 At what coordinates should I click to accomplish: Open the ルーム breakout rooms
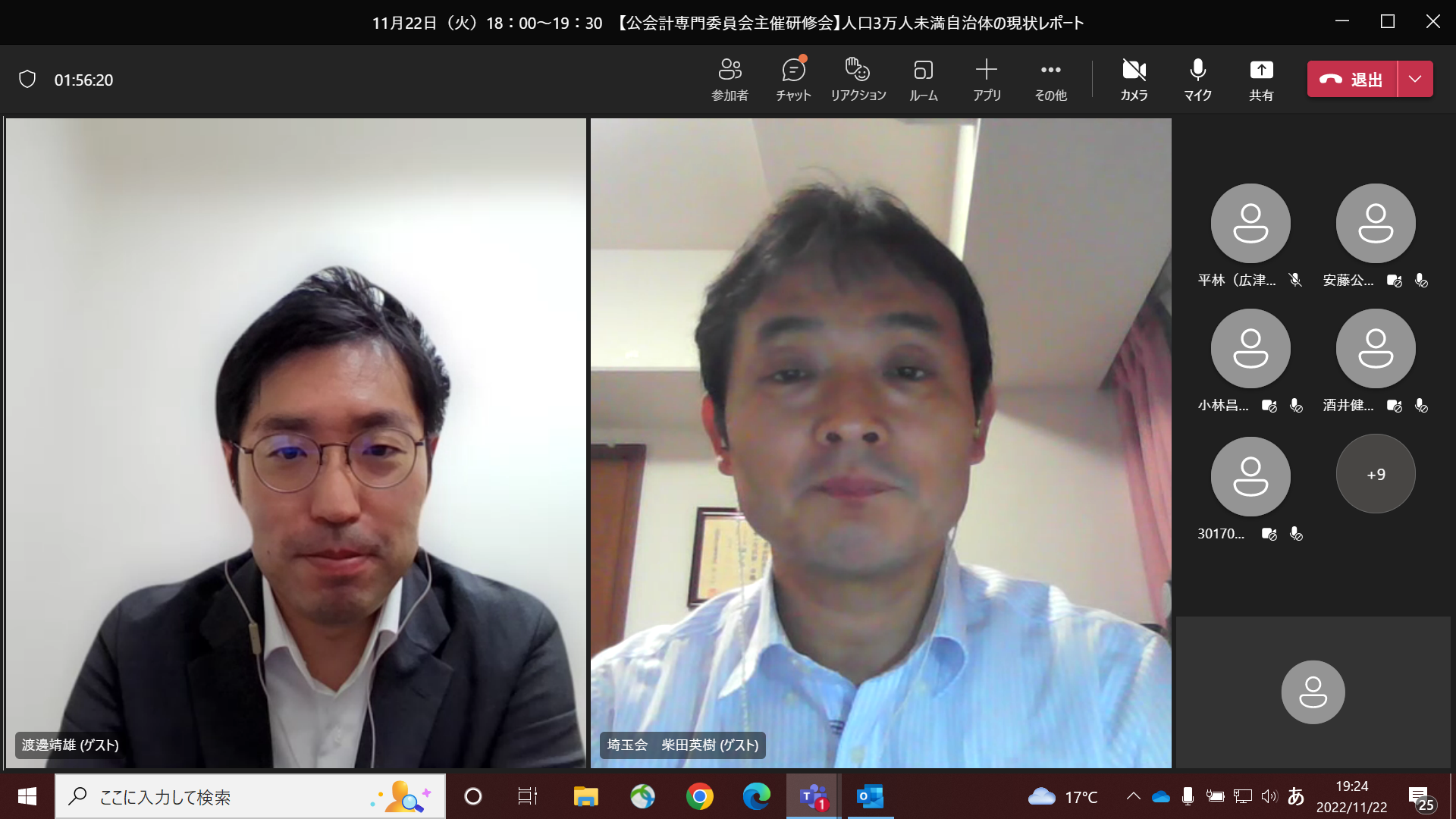923,80
